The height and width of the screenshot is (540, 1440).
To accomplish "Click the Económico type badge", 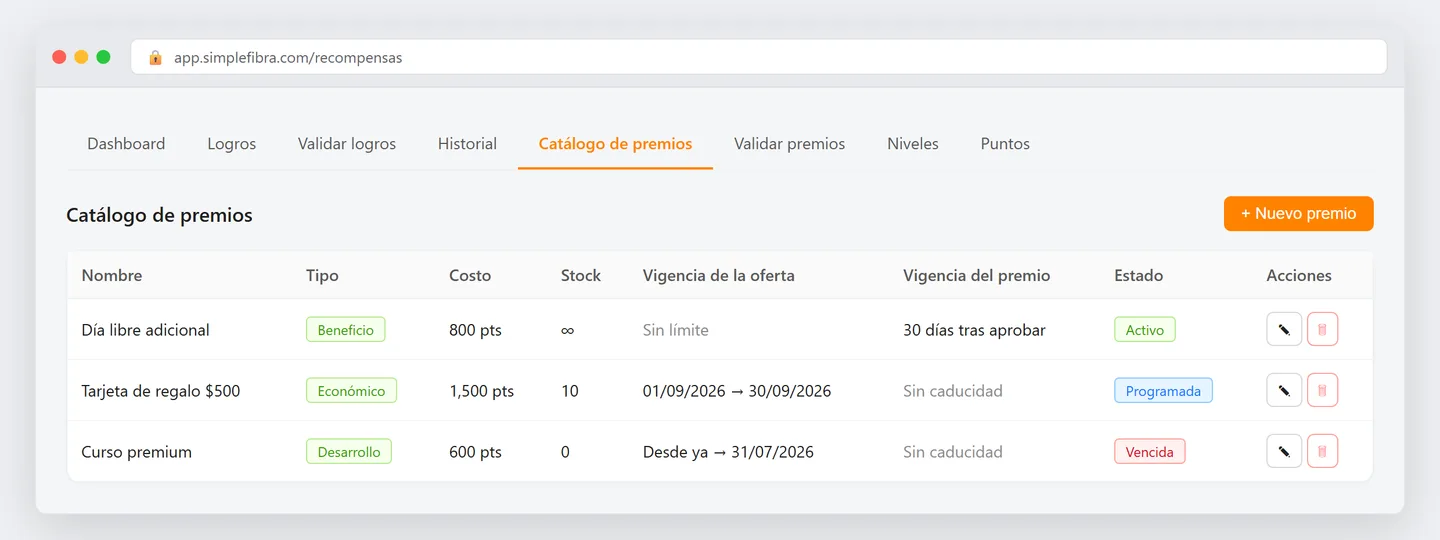I will [x=351, y=391].
